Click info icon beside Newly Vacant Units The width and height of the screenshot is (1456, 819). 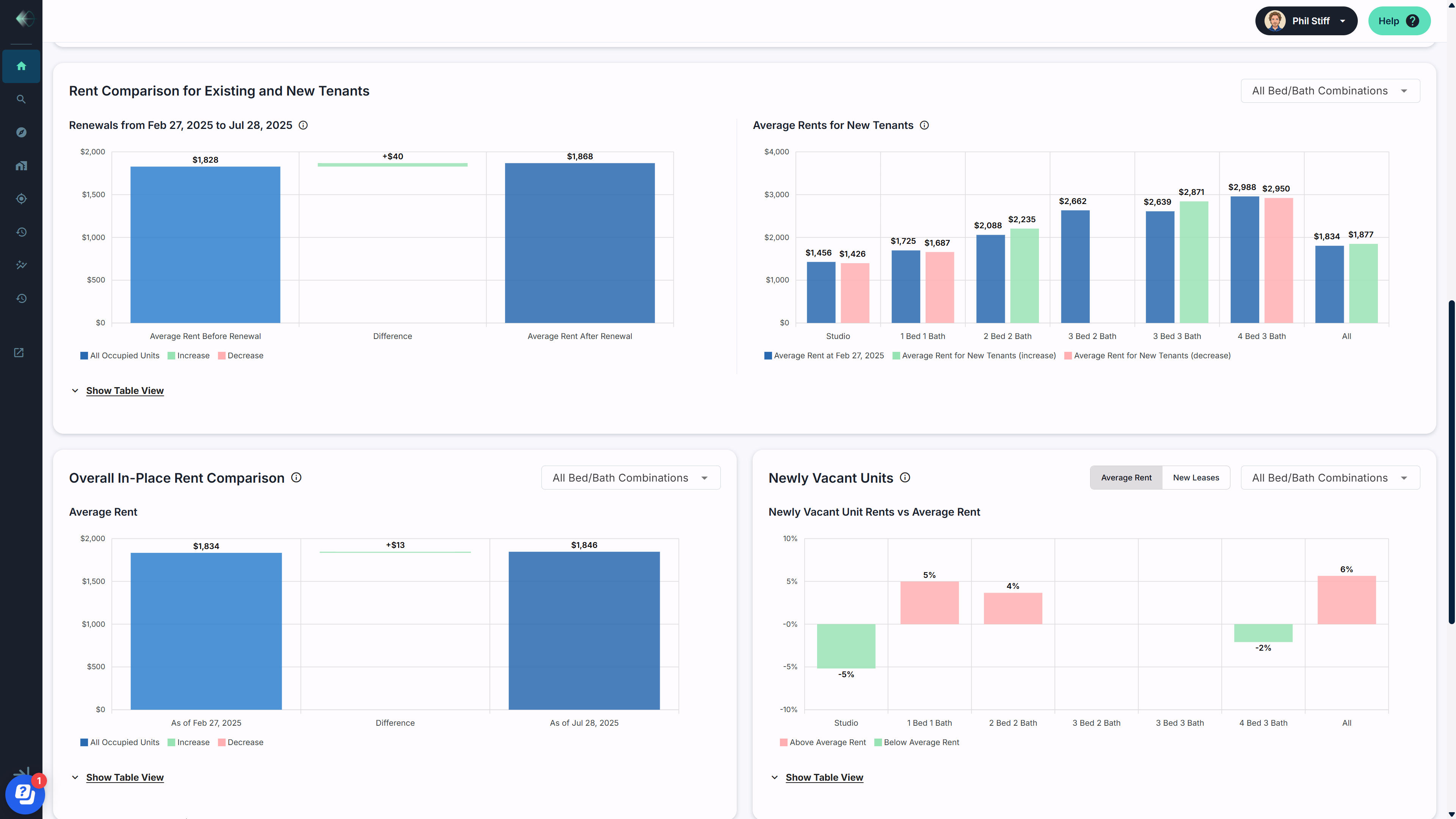click(905, 478)
